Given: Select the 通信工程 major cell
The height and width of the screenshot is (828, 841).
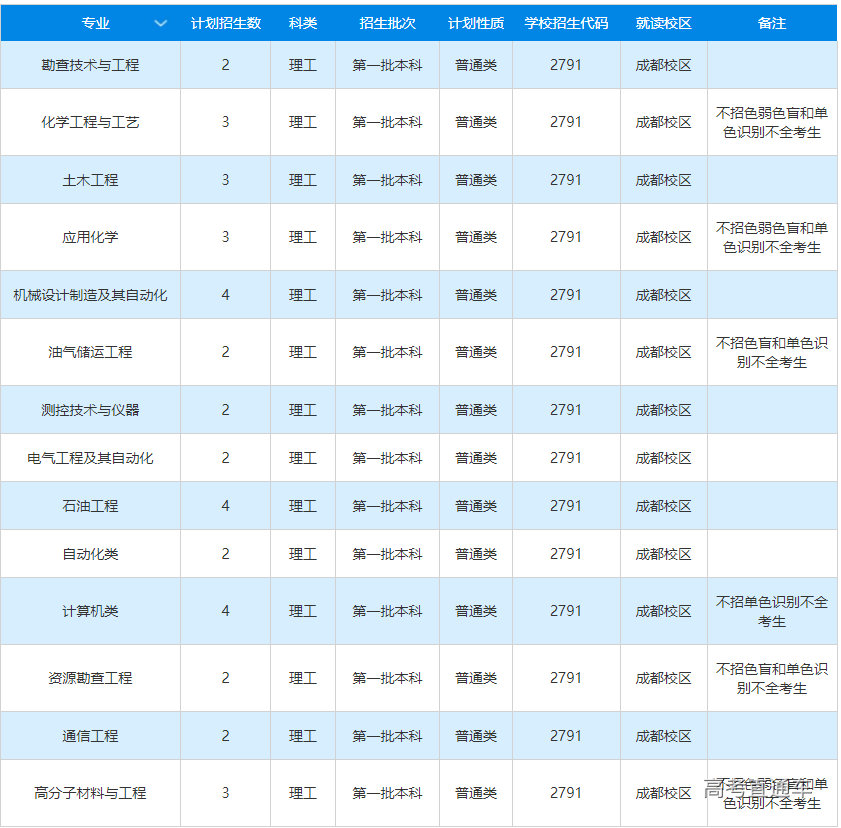Looking at the screenshot, I should [90, 736].
